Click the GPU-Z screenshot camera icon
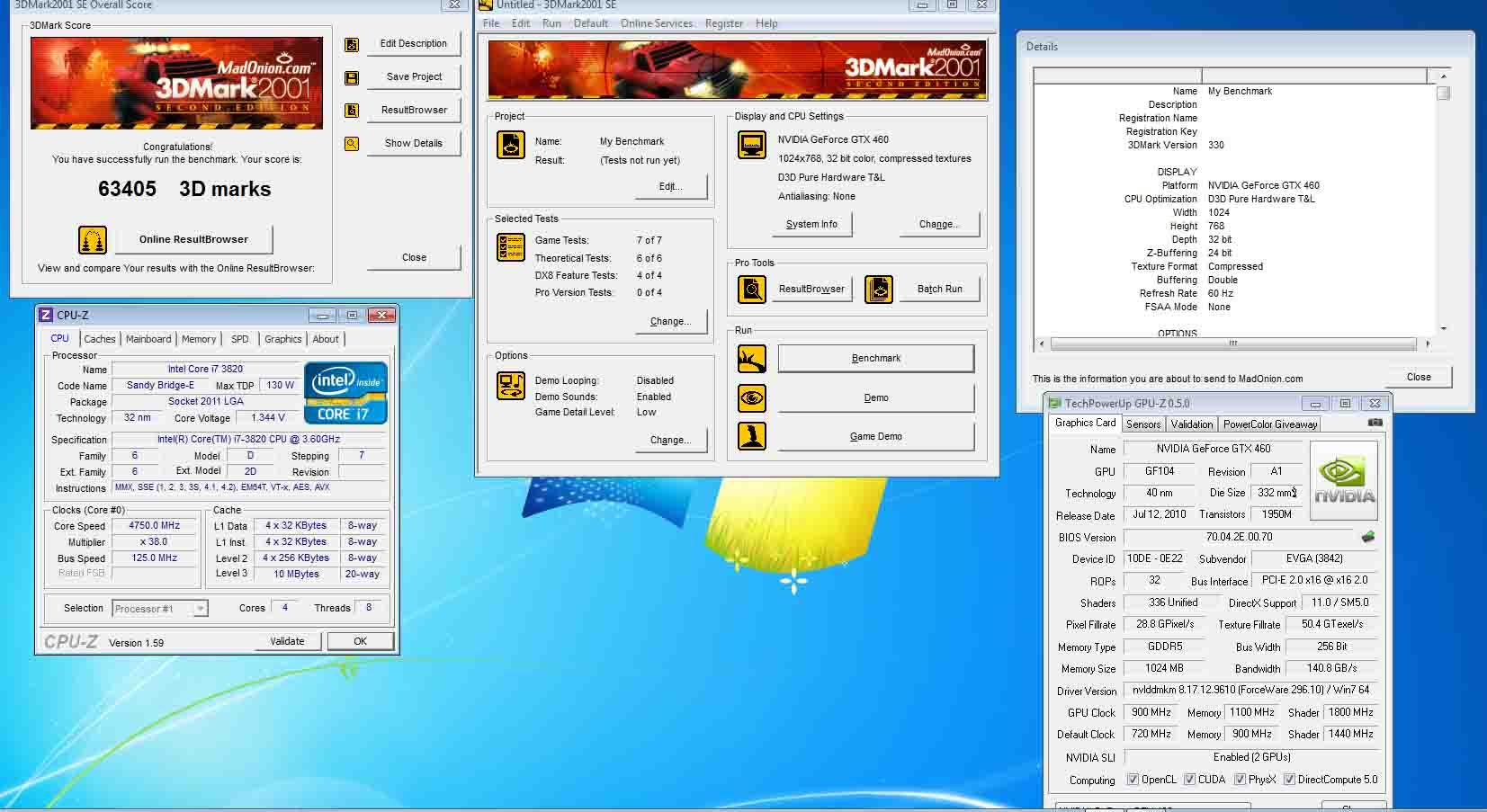Viewport: 1487px width, 812px height. [1375, 422]
